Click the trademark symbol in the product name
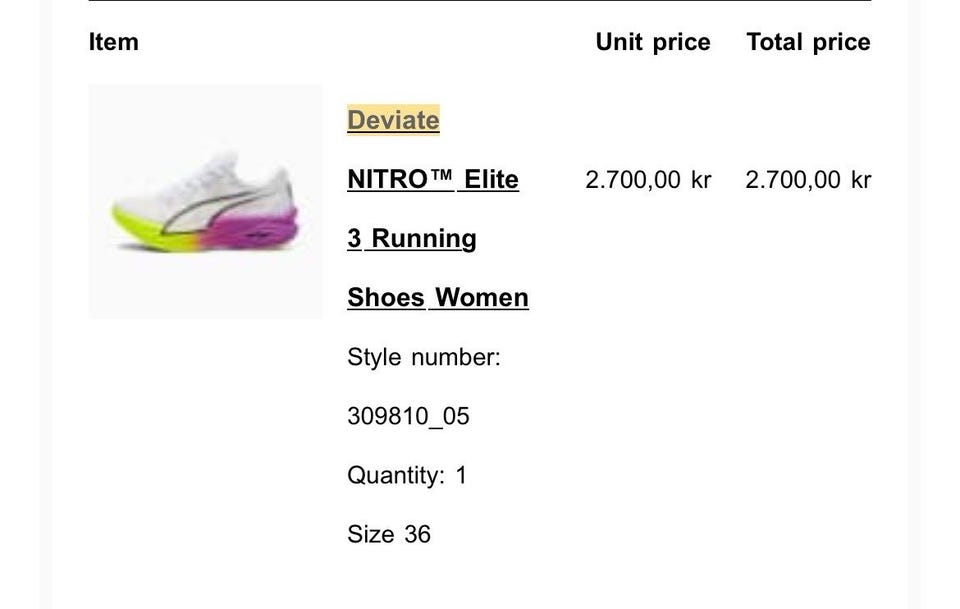Viewport: 960px width, 609px height. (x=442, y=177)
